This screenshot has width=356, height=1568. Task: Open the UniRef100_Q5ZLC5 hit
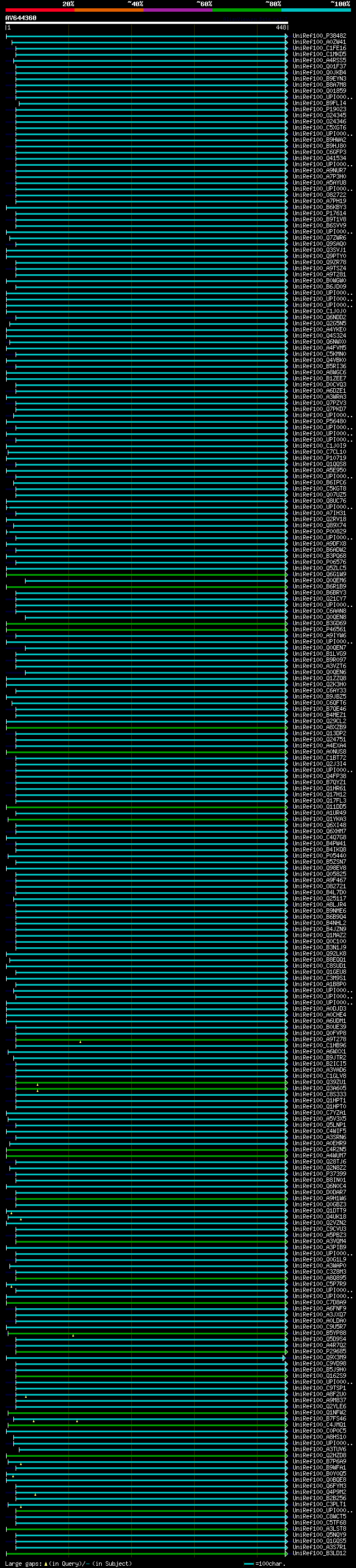click(319, 568)
